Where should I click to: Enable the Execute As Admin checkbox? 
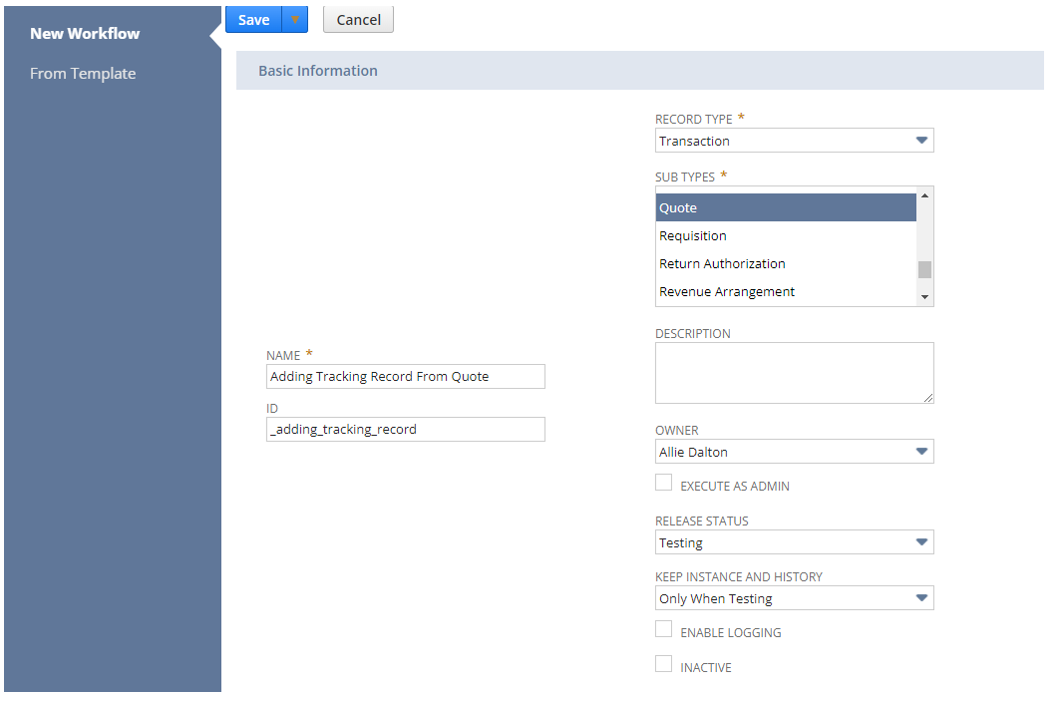point(664,483)
